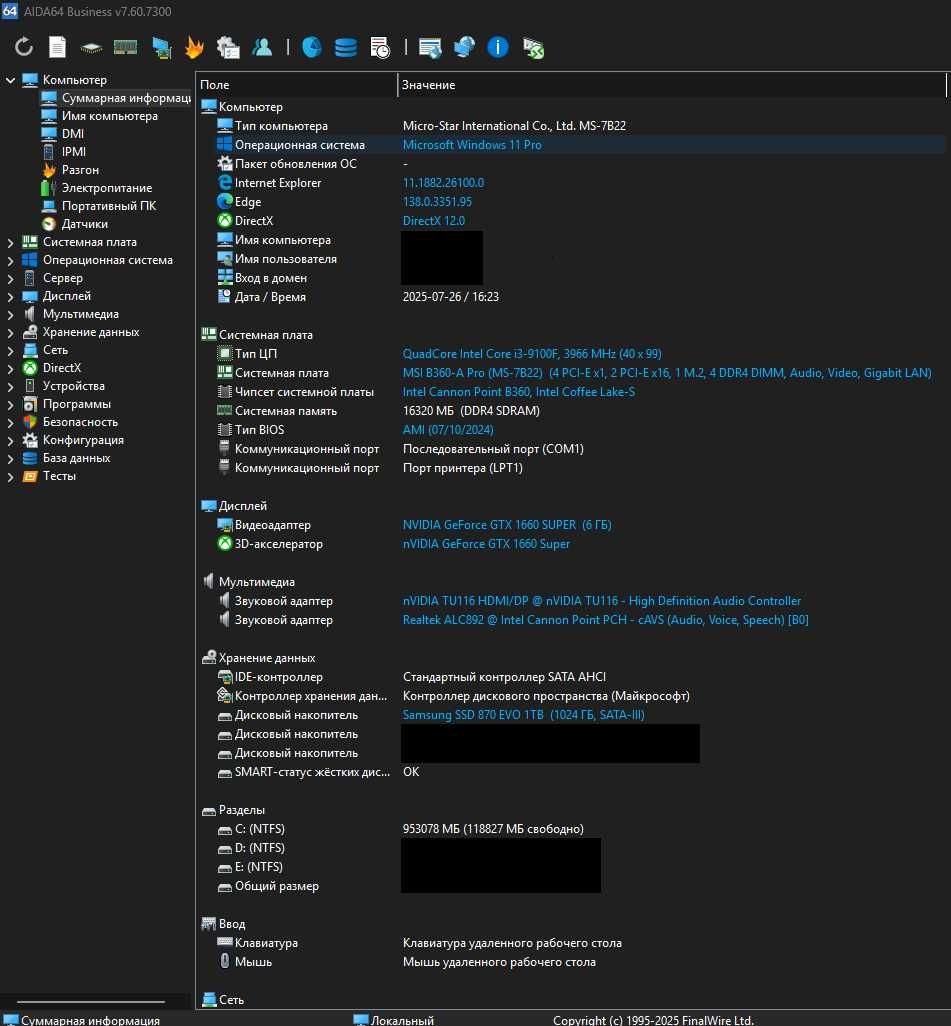This screenshot has width=951, height=1026.
Task: Select the Конфигурация tree item
Action: (83, 440)
